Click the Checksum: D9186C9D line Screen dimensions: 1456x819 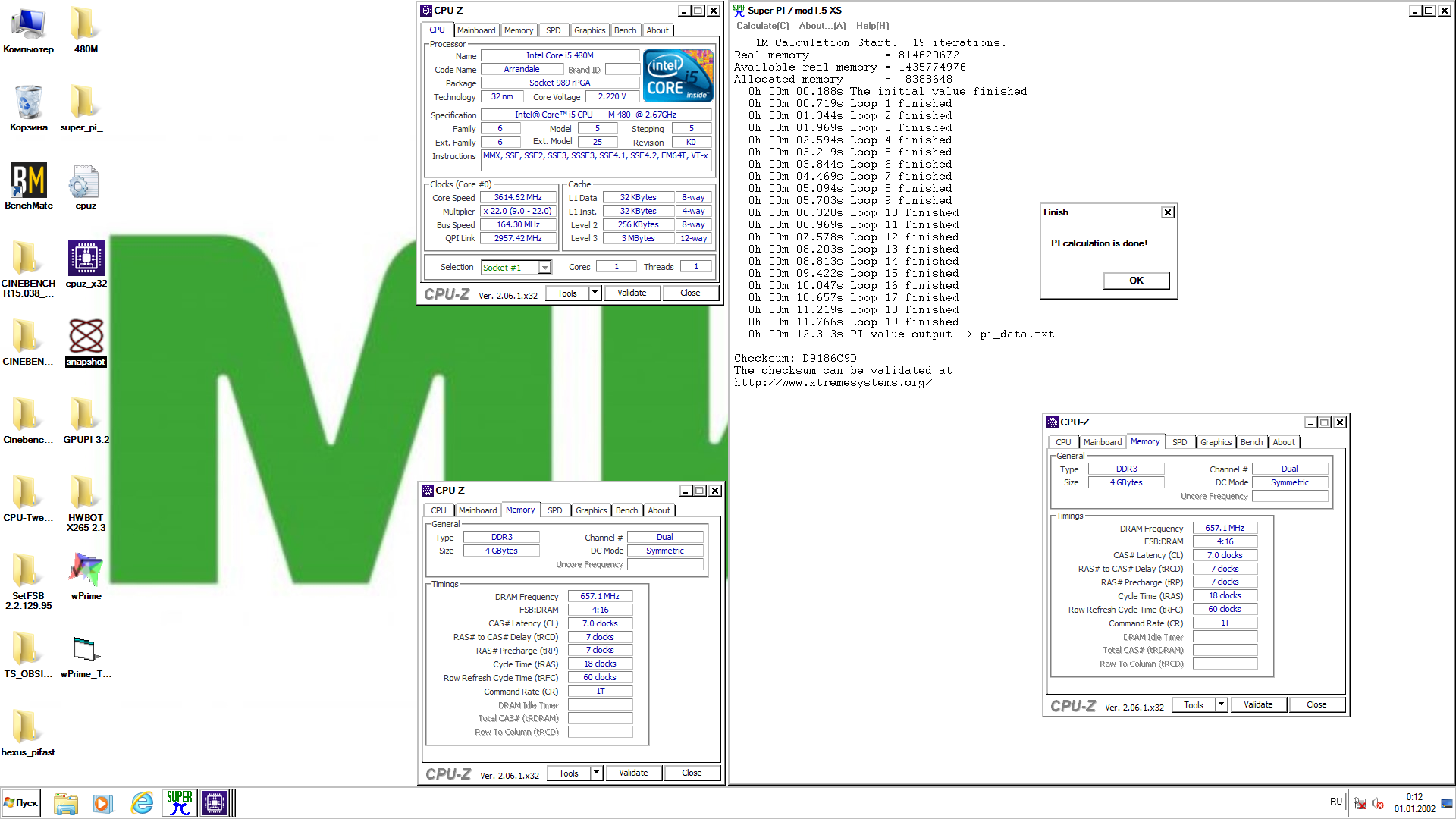[795, 358]
